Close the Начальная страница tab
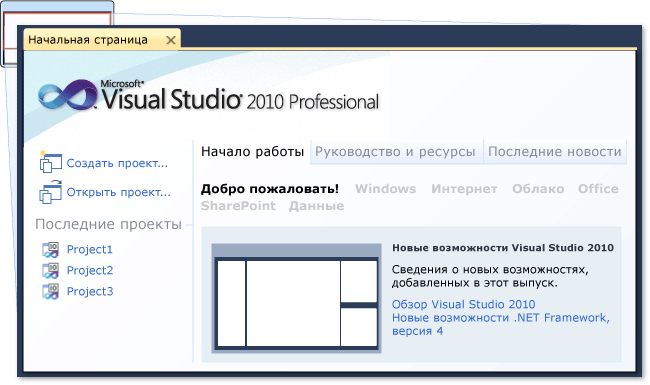 (x=170, y=40)
